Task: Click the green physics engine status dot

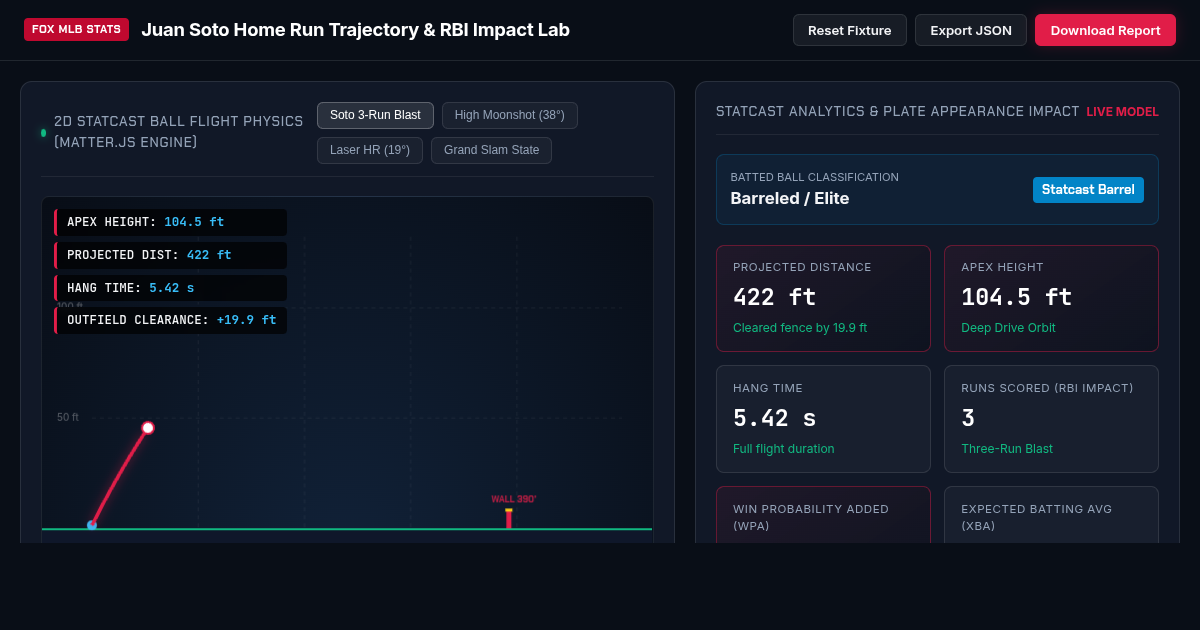Action: pyautogui.click(x=43, y=133)
